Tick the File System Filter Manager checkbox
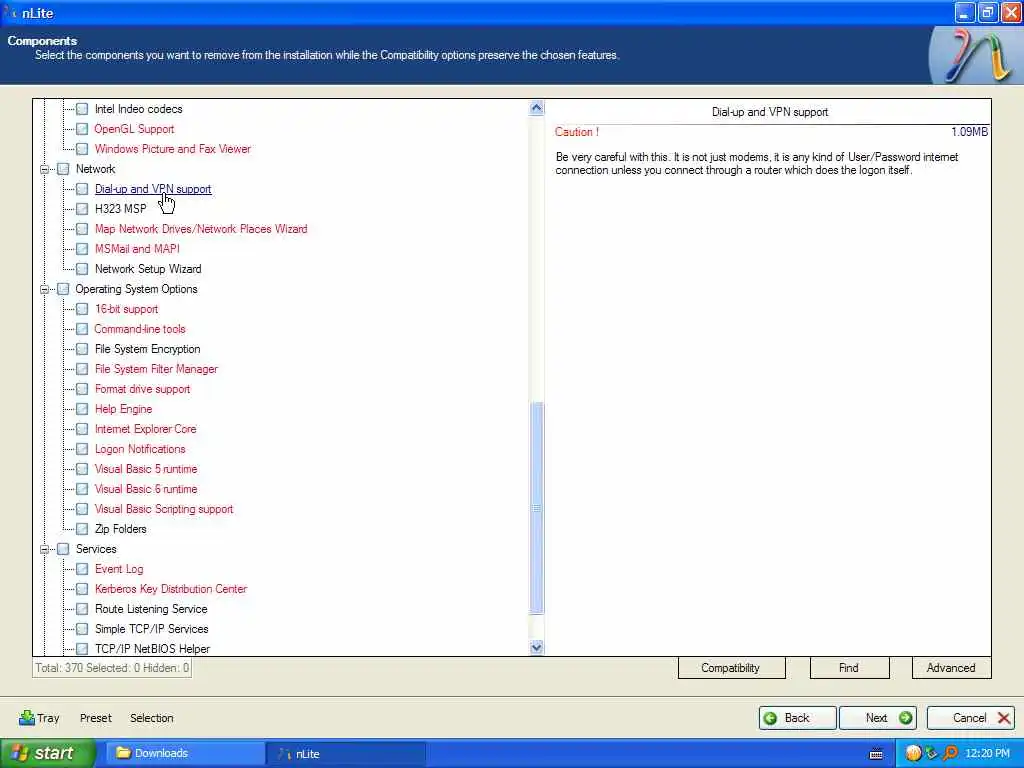The width and height of the screenshot is (1024, 768). 82,369
